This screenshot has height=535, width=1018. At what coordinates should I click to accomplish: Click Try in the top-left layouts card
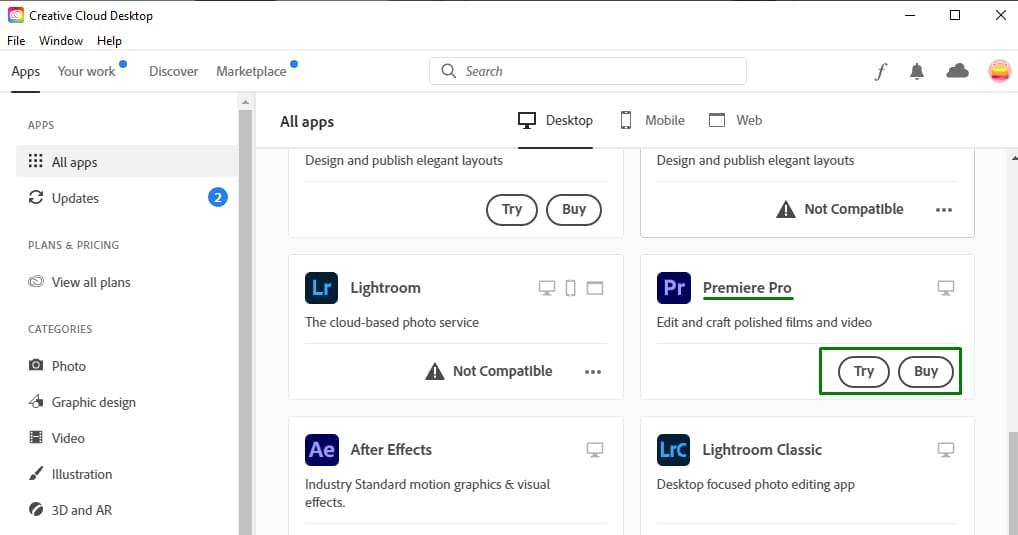512,210
